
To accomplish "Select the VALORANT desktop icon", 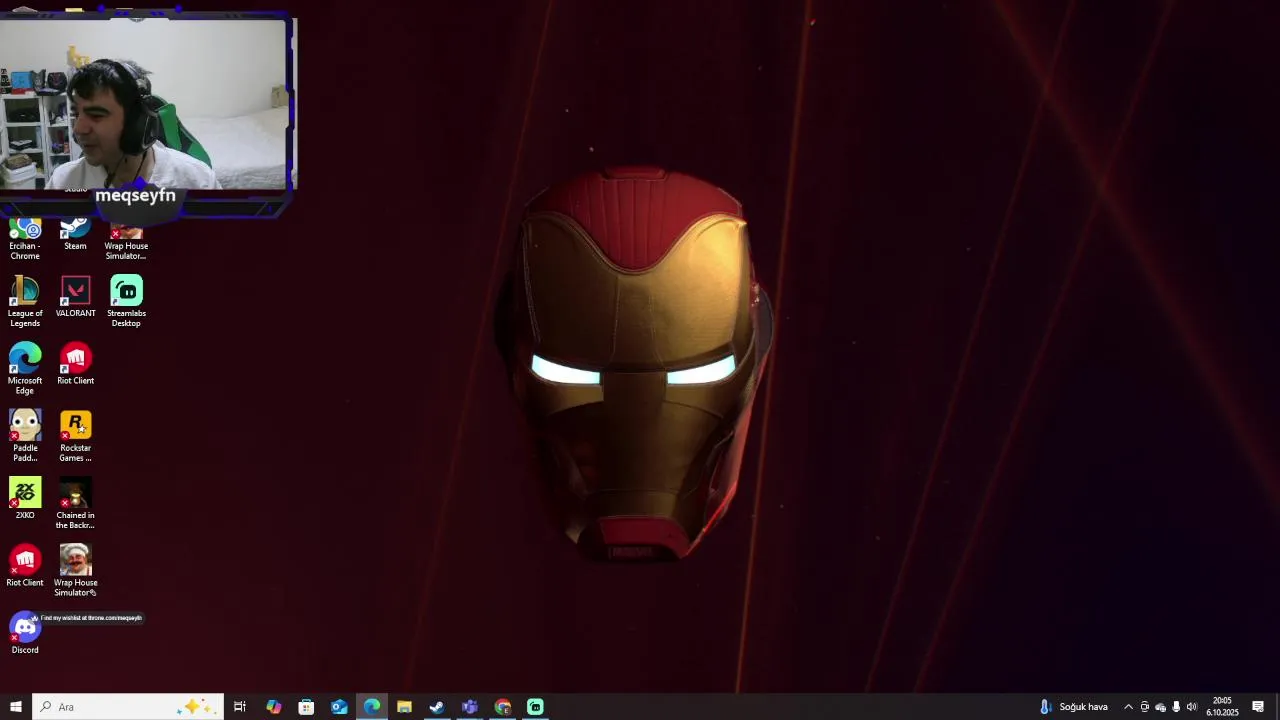I will point(75,297).
